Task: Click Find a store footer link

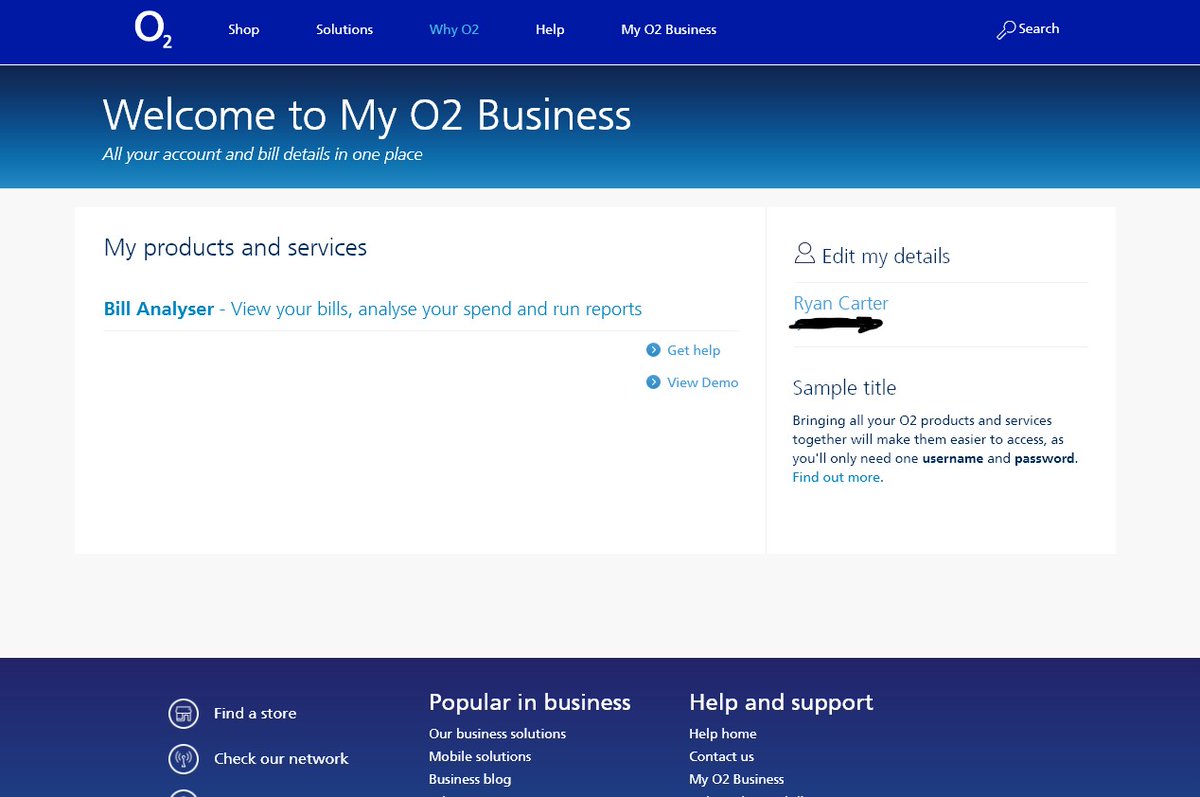Action: [x=255, y=714]
